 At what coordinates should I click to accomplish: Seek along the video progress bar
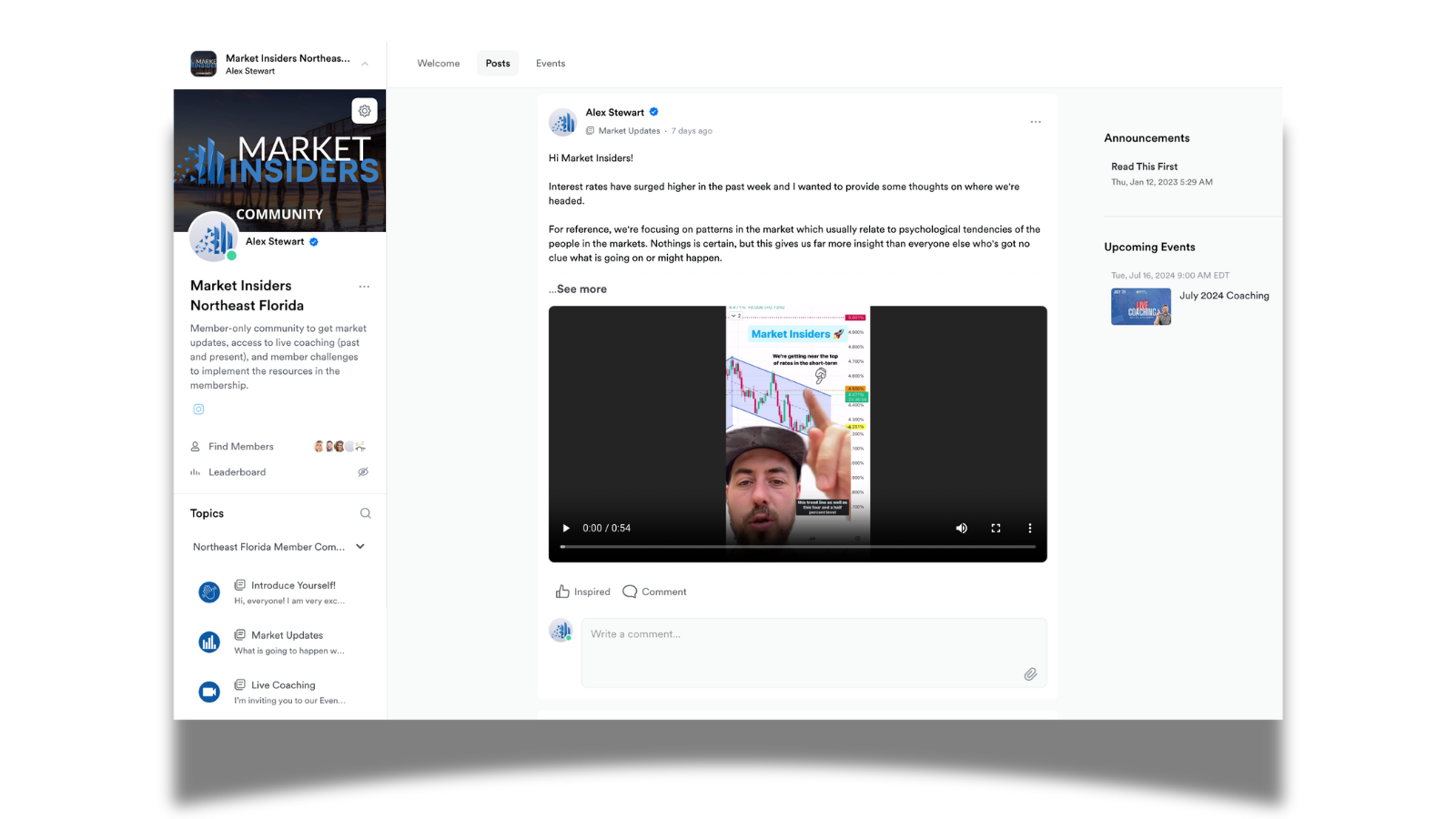click(x=798, y=547)
